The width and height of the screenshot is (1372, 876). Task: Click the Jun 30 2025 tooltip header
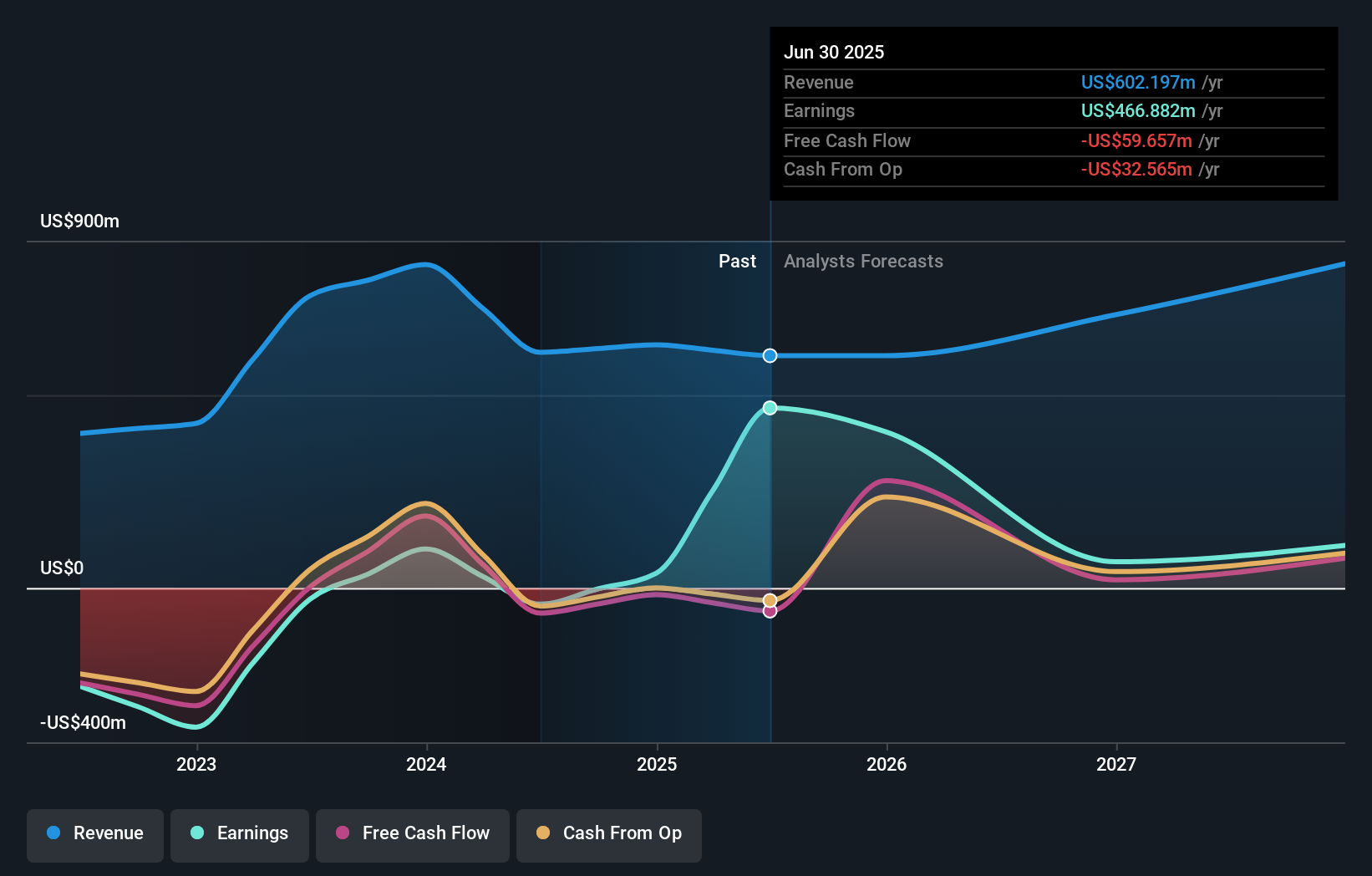click(x=834, y=52)
